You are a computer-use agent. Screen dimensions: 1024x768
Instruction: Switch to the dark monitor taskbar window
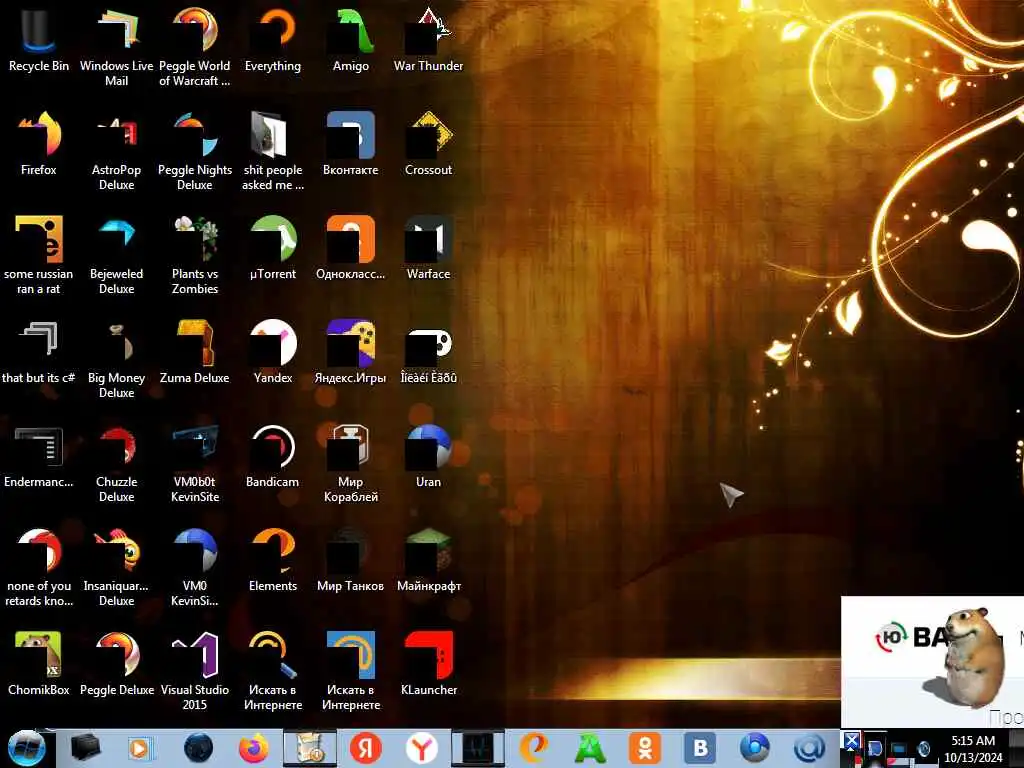point(478,748)
